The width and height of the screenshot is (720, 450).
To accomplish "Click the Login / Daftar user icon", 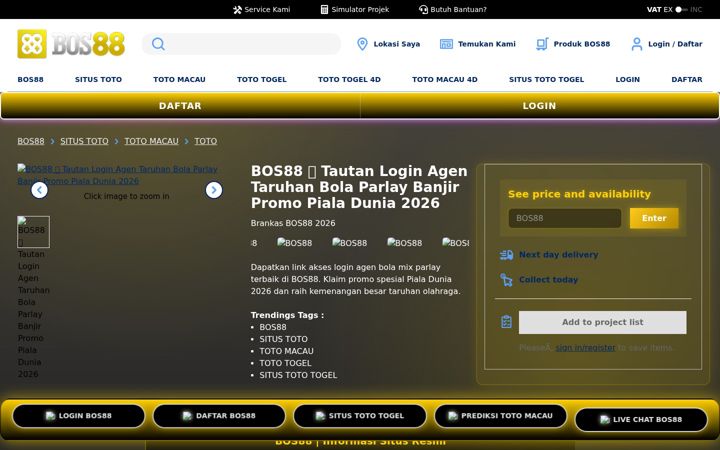I will 637,44.
